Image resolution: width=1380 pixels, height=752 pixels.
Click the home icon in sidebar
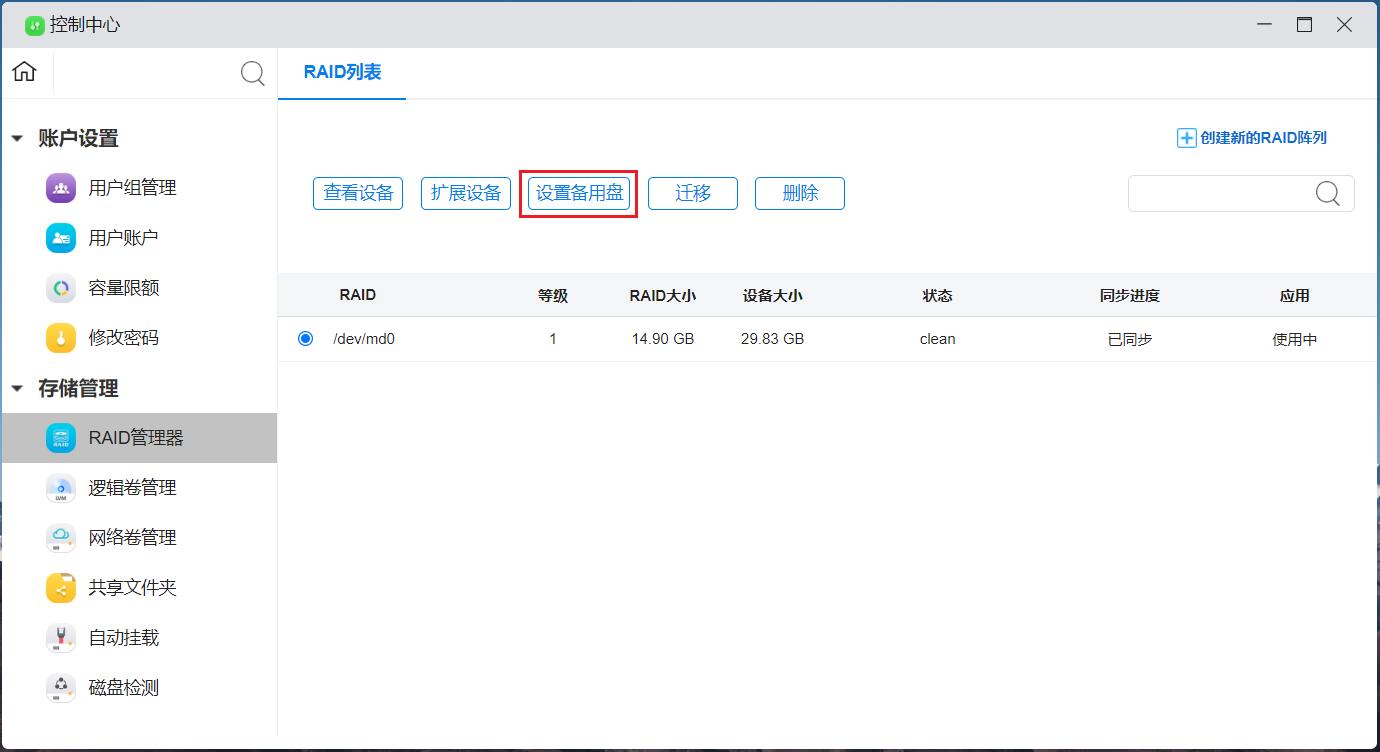24,72
